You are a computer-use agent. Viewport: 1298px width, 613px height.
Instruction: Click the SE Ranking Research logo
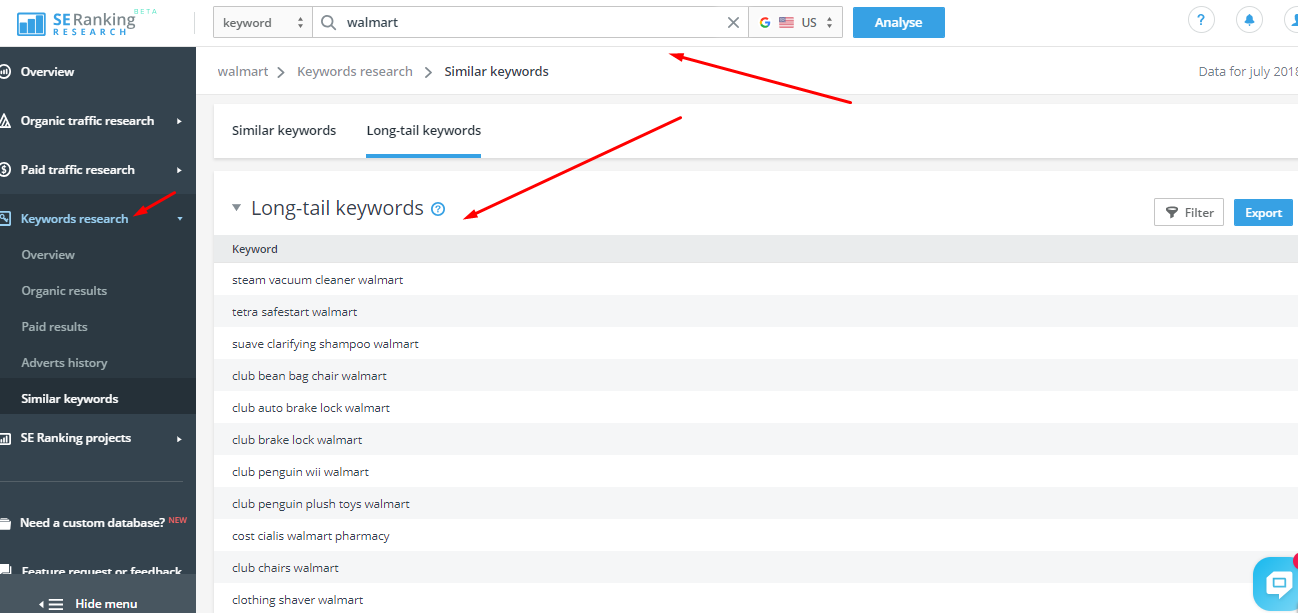pyautogui.click(x=86, y=22)
